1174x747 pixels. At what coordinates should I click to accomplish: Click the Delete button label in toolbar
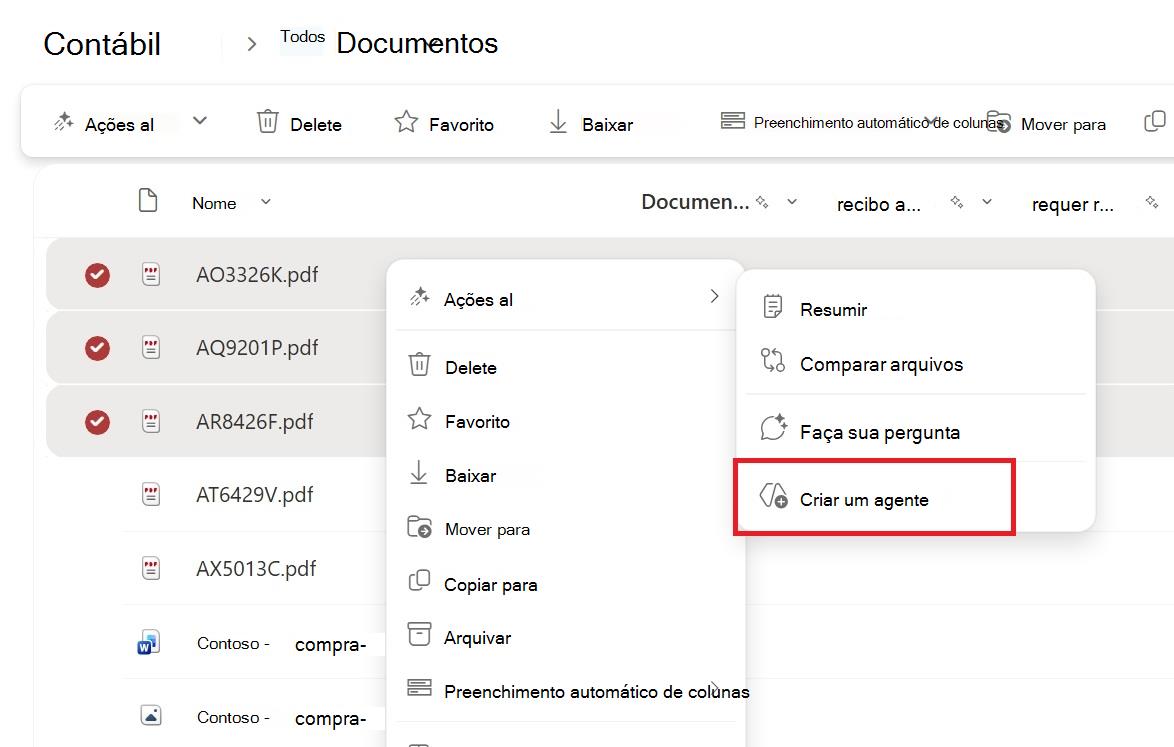[x=316, y=125]
